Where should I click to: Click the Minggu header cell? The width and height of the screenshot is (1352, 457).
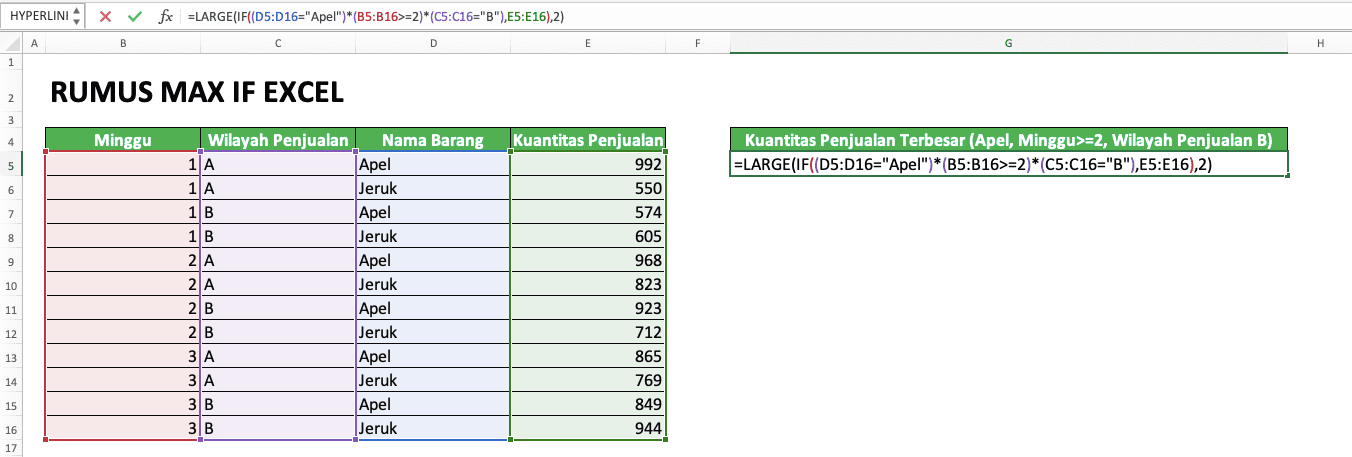[x=123, y=140]
